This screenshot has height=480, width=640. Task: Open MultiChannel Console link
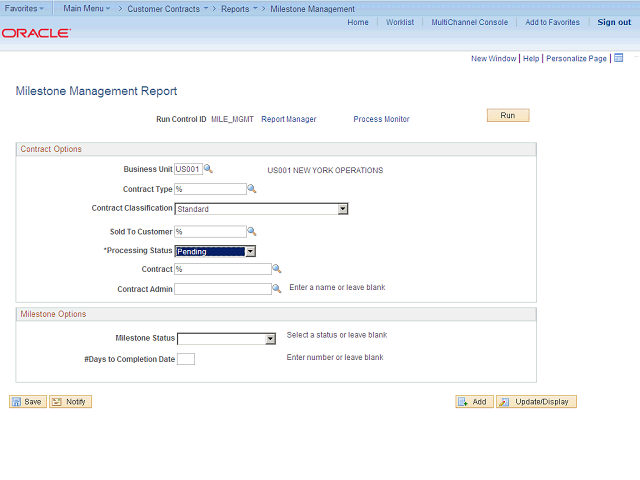coord(470,22)
